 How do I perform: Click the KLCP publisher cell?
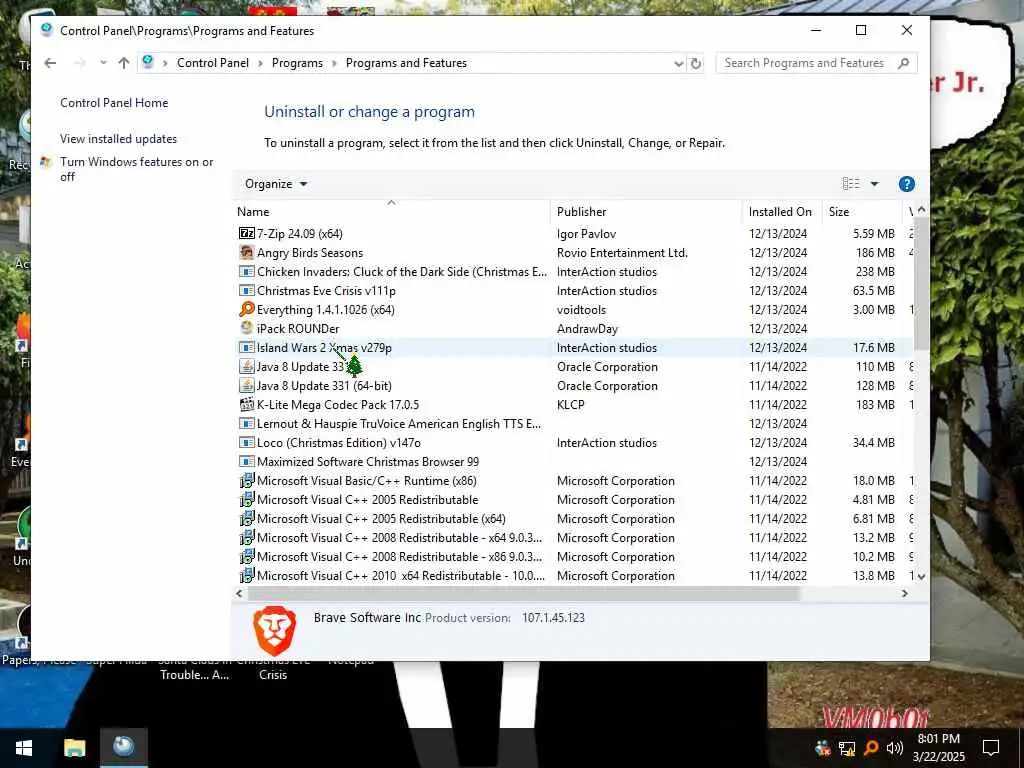tap(570, 404)
